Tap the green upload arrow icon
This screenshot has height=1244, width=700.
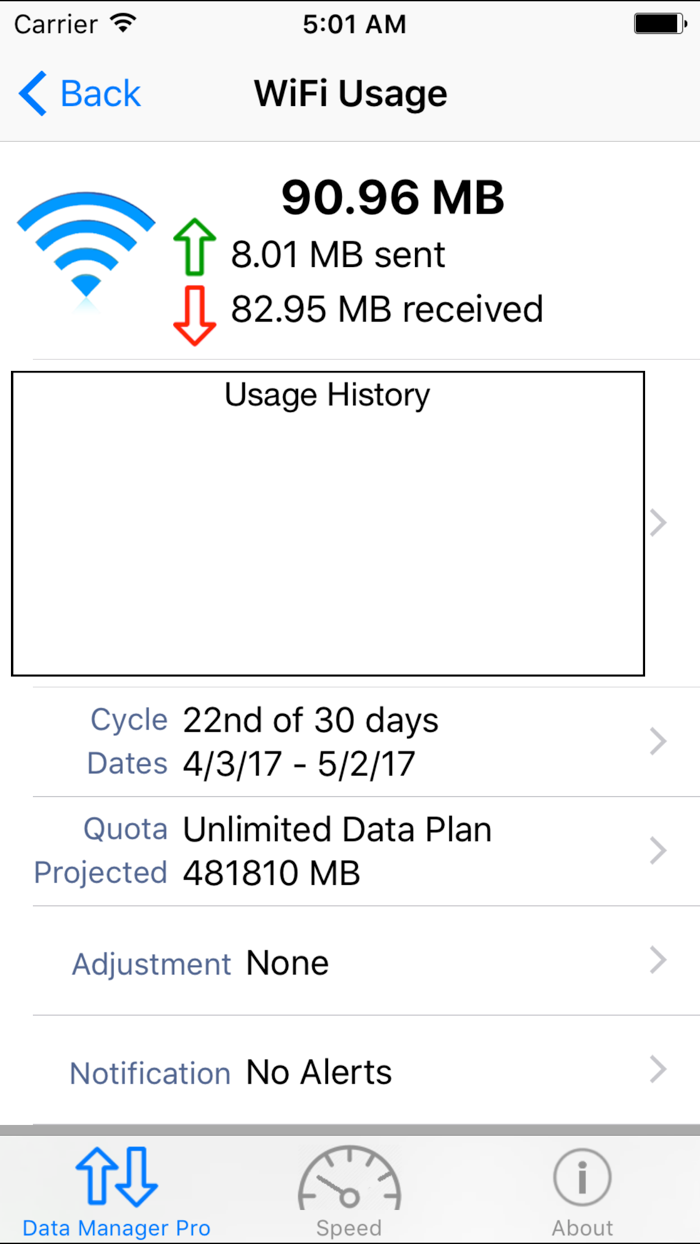click(195, 247)
